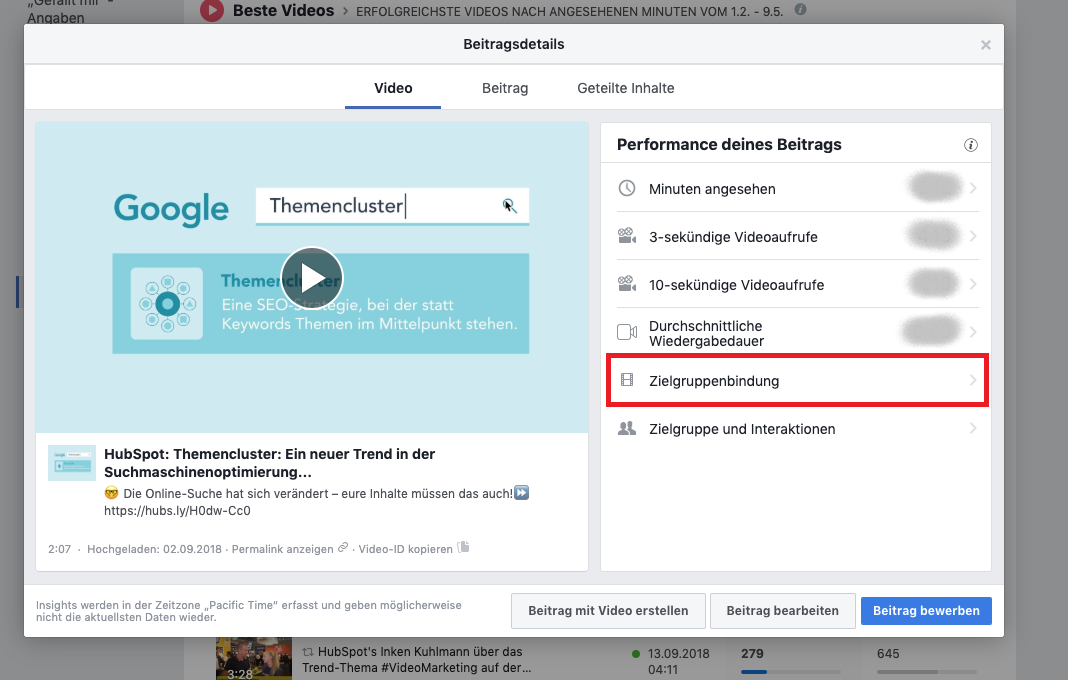Click the people icon for Zielgruppe und Interaktionen
The image size is (1068, 680).
(627, 428)
